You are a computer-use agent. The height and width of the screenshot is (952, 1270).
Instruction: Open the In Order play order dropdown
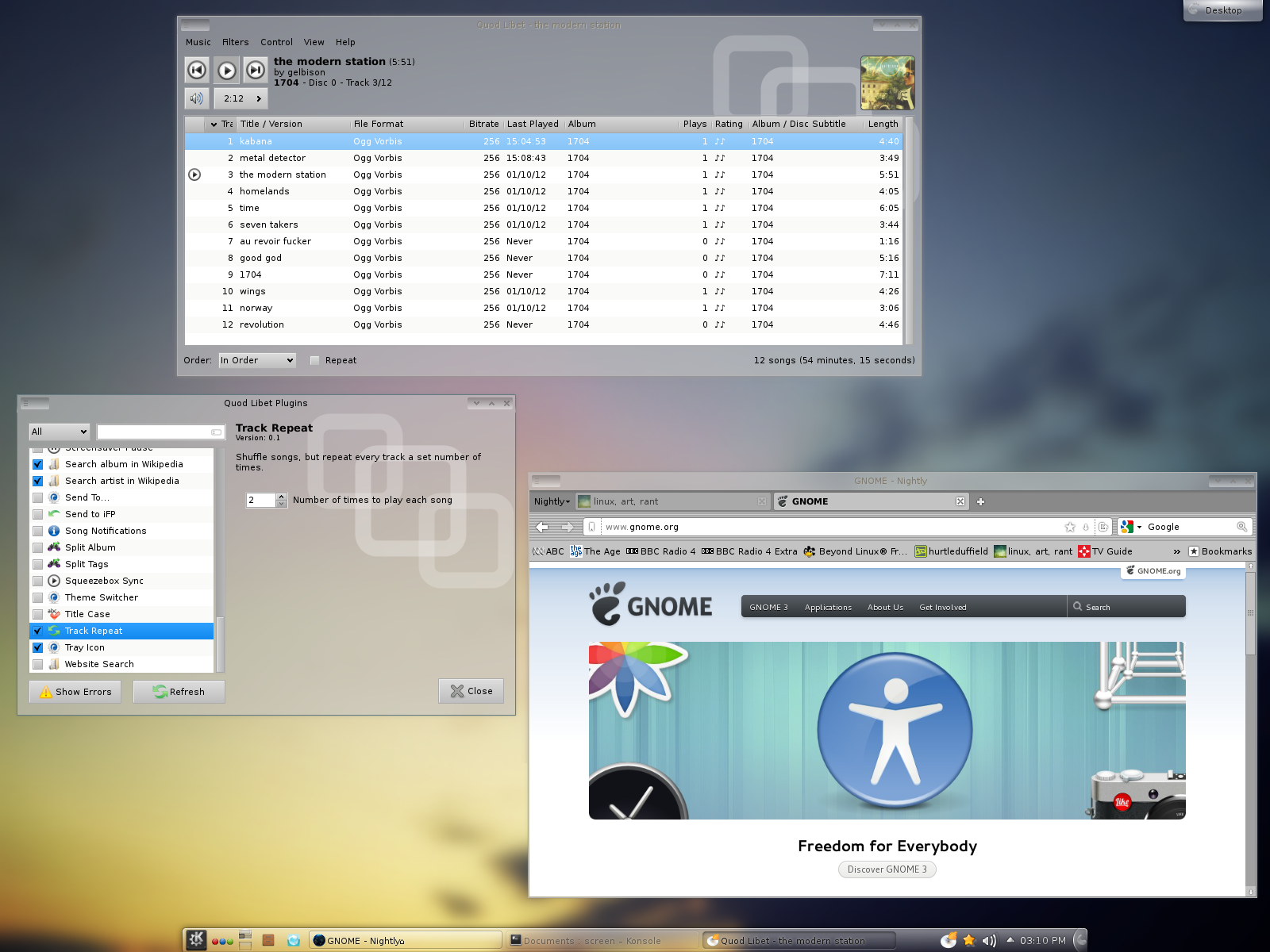pos(257,360)
